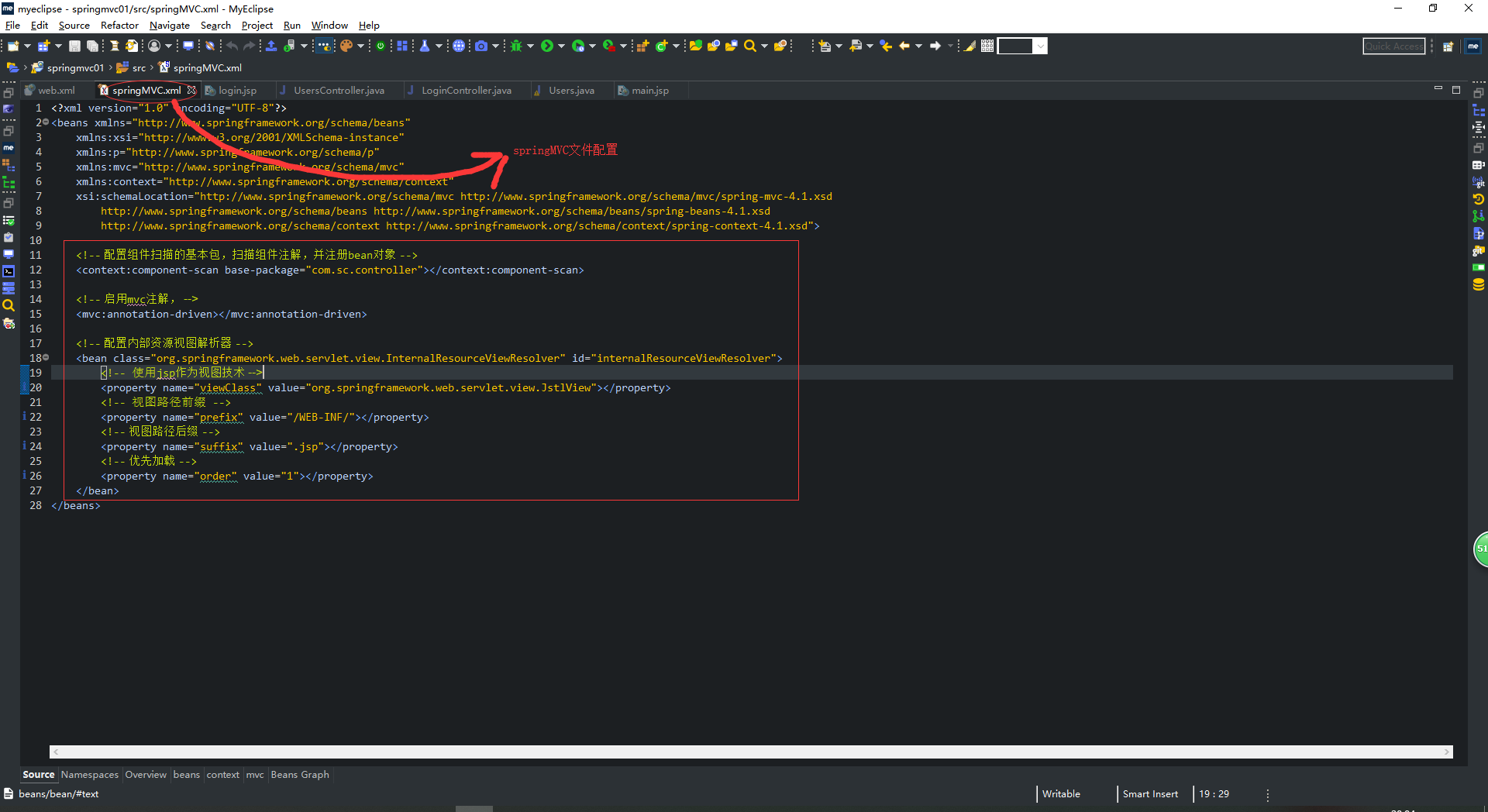Click the Save All icon
Viewport: 1488px width, 812px height.
click(92, 46)
